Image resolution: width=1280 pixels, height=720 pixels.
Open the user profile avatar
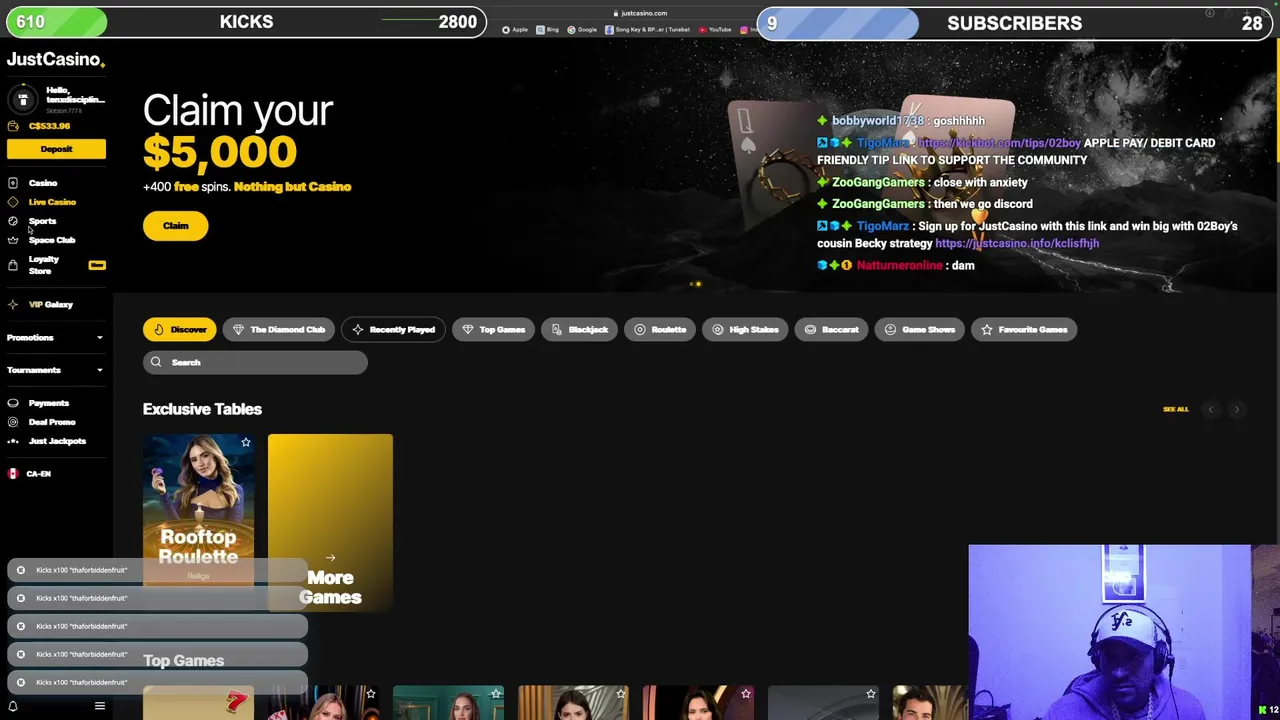(23, 99)
